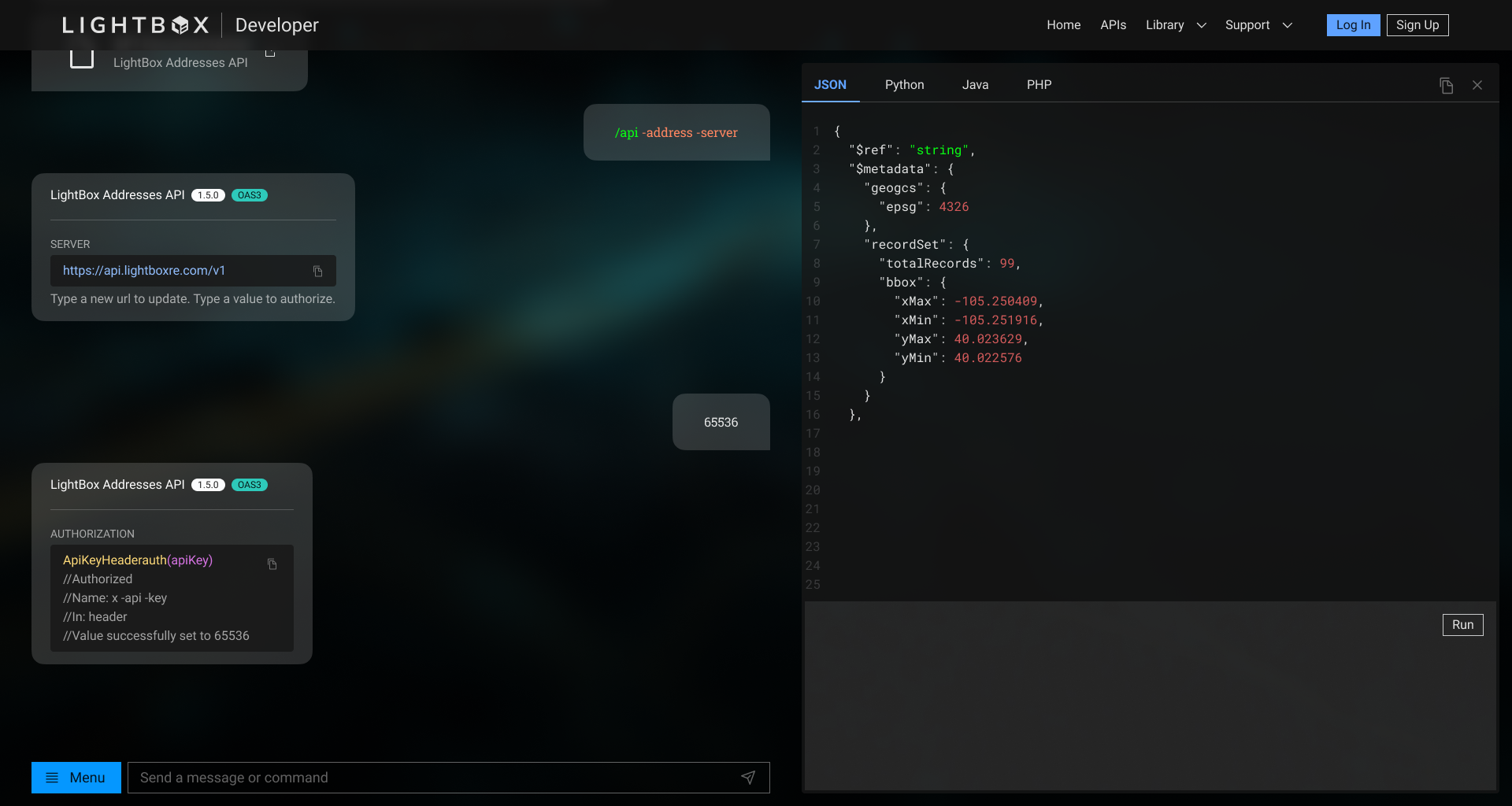Screen dimensions: 1512x806
Task: Expand the Library dropdown menu
Action: pos(1174,24)
